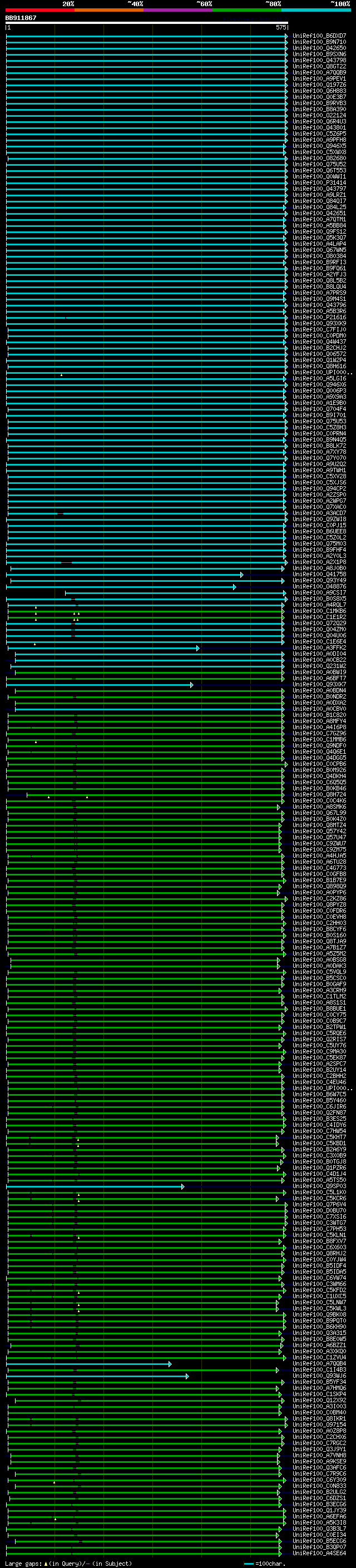Click the red 20% identity legend segment
Screen dimensions: 356x1568
coord(39,10)
